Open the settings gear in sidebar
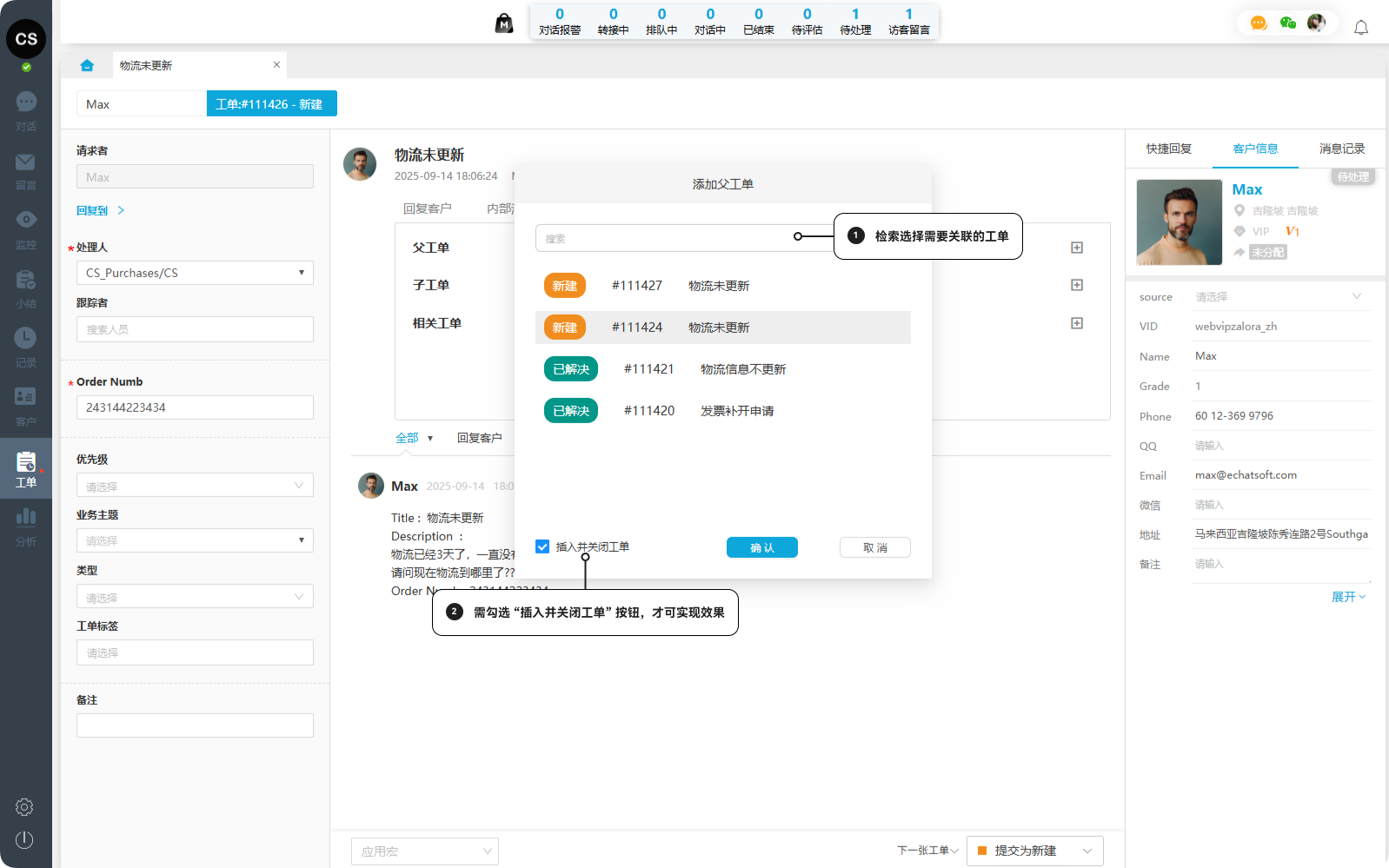This screenshot has height=868, width=1389. point(24,807)
